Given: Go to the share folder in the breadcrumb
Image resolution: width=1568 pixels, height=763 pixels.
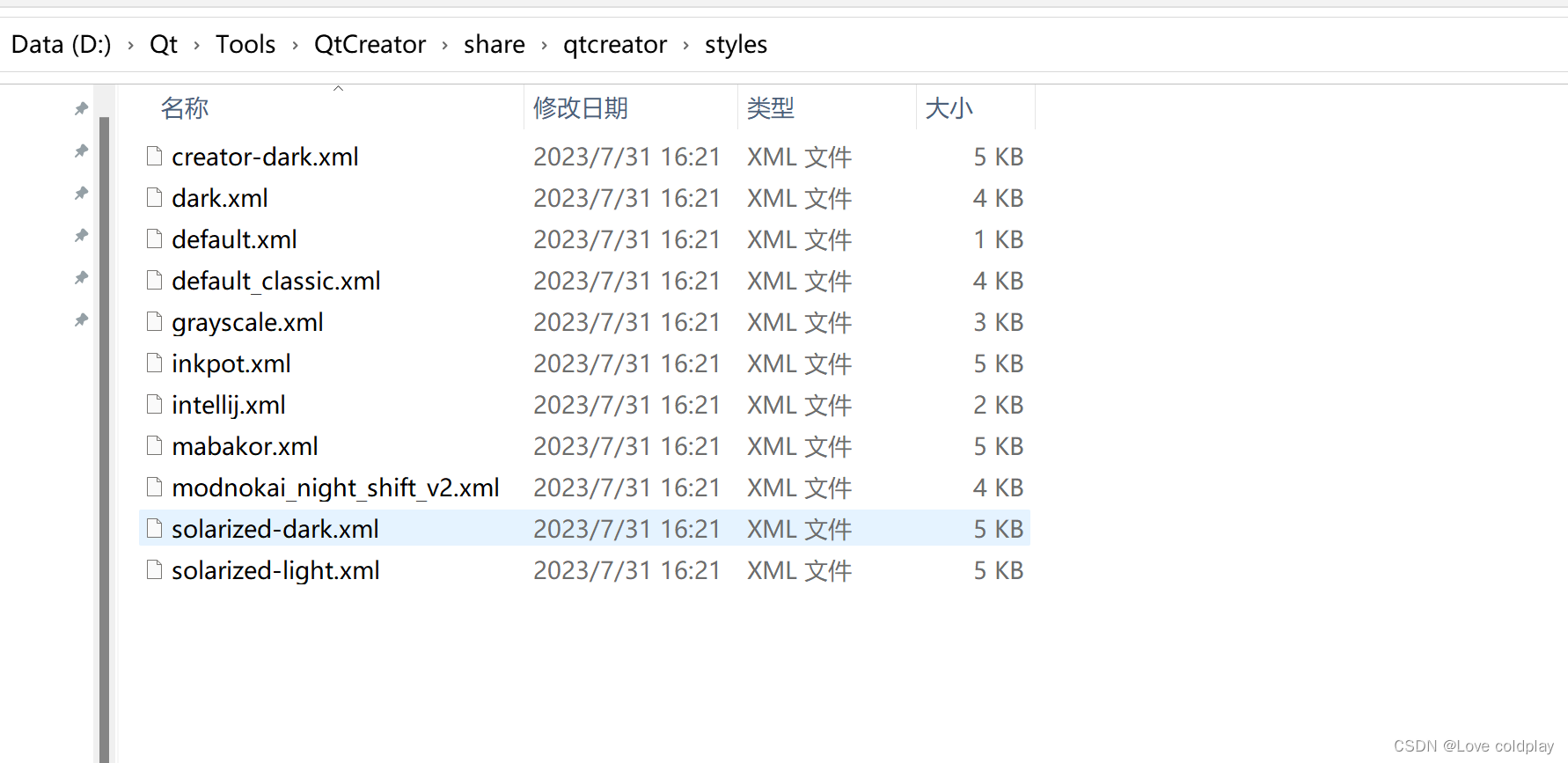Looking at the screenshot, I should [x=495, y=44].
